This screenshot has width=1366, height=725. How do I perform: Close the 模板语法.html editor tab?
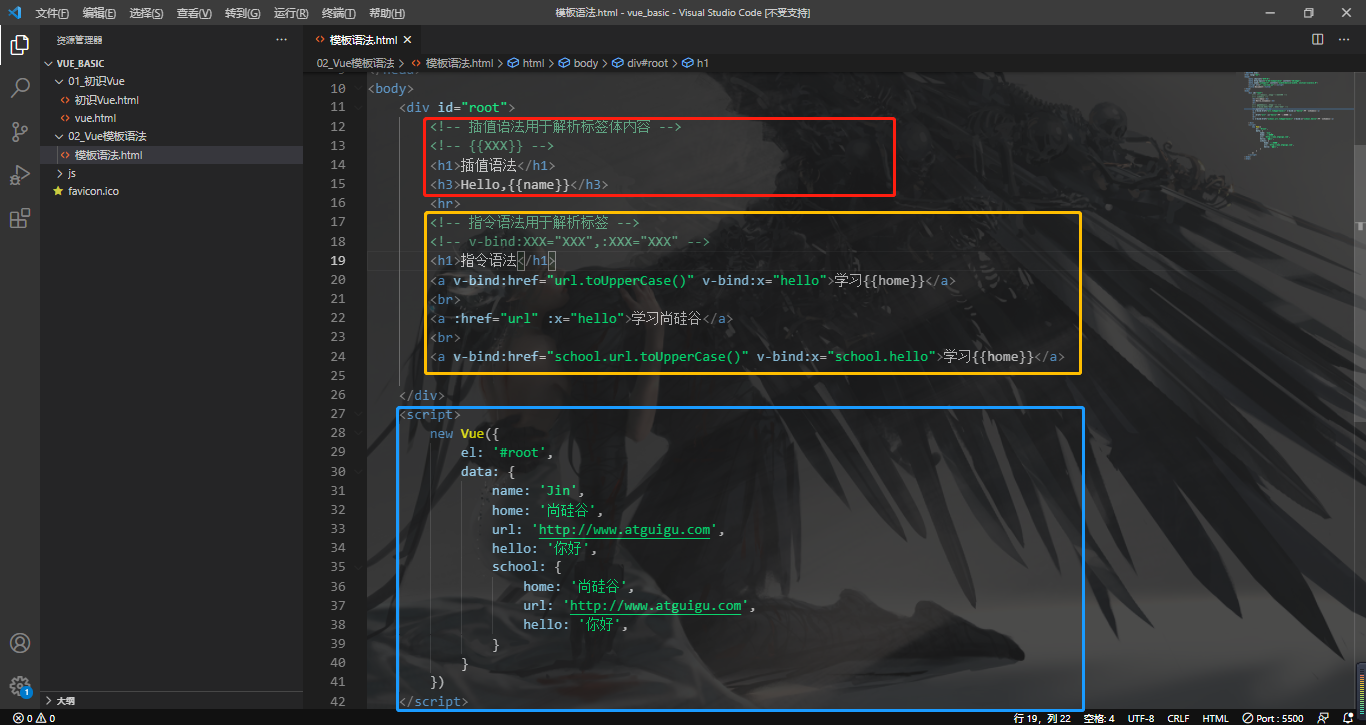(x=409, y=40)
